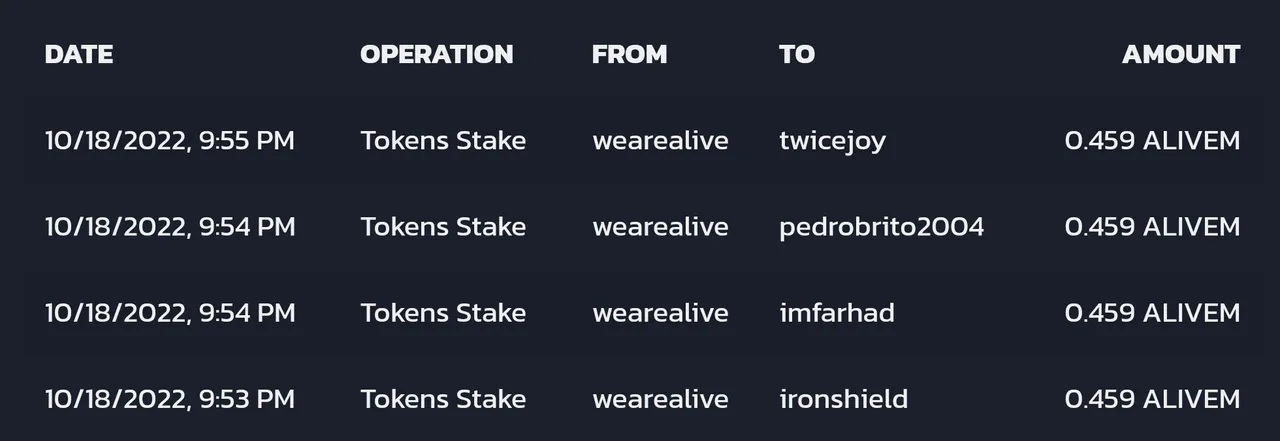The width and height of the screenshot is (1280, 441).
Task: Click the FROM column header
Action: [629, 54]
